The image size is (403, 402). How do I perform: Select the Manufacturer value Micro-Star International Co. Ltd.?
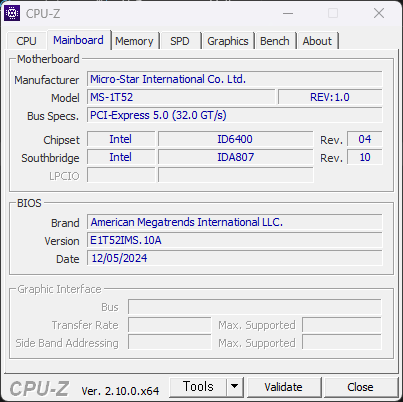point(235,79)
